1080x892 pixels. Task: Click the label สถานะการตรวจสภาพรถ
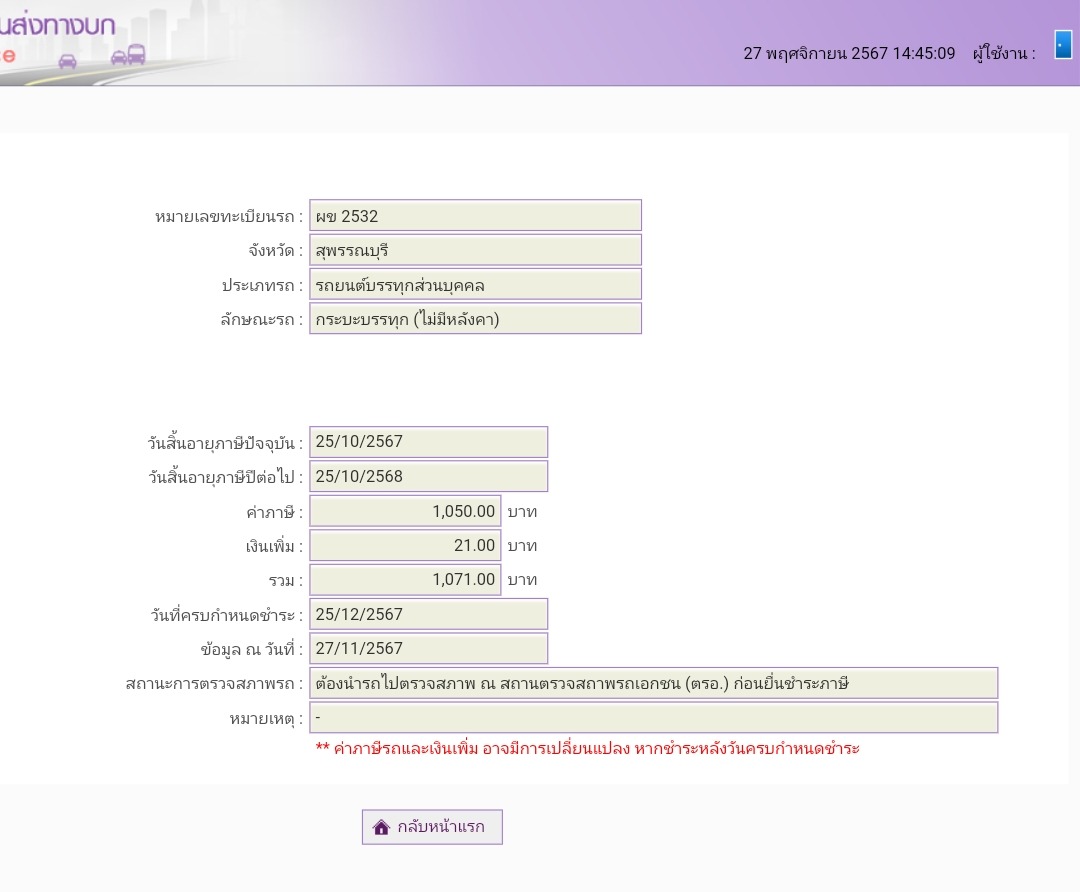click(x=214, y=684)
